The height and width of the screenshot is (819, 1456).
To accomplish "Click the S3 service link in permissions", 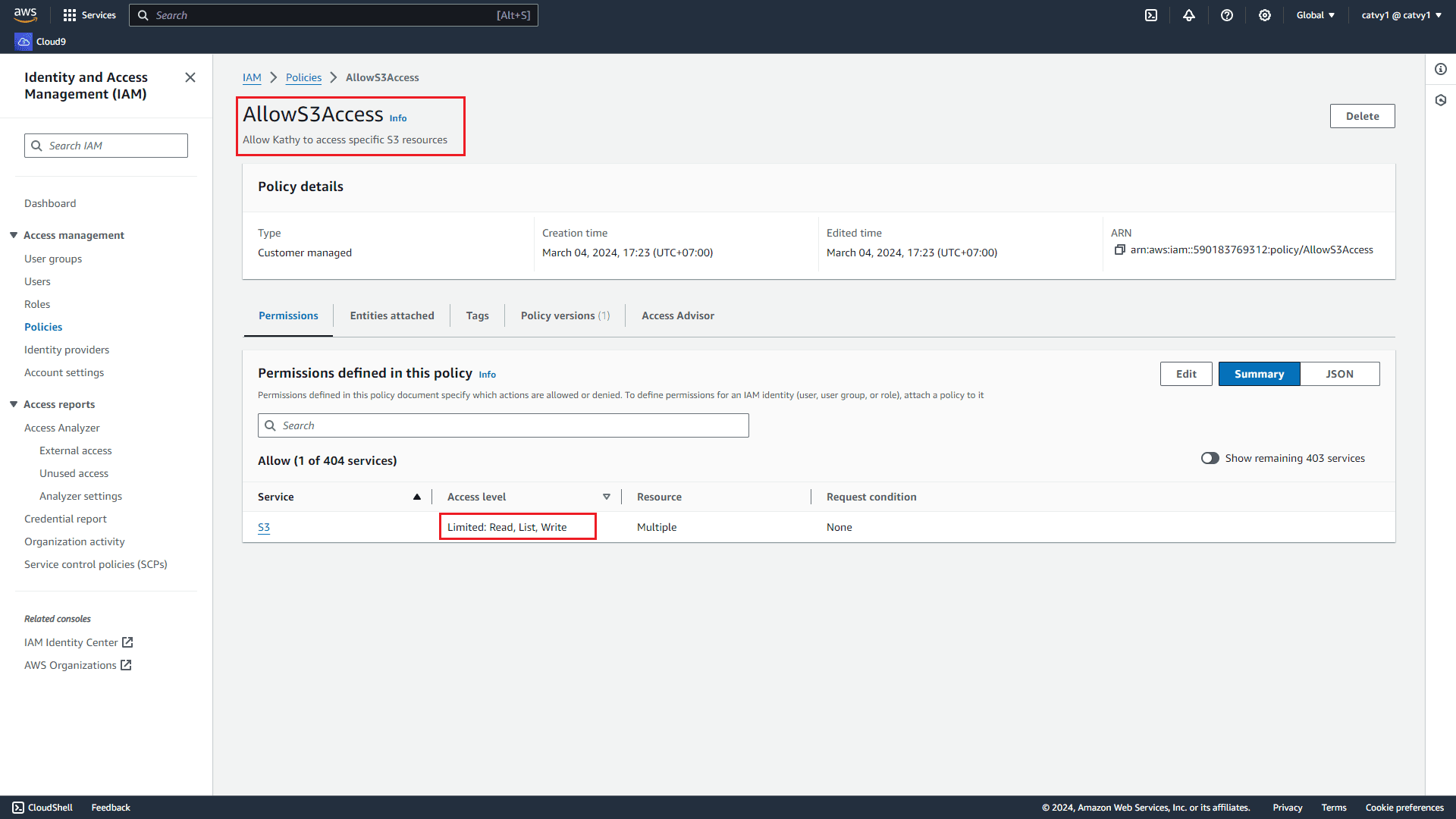I will click(263, 527).
